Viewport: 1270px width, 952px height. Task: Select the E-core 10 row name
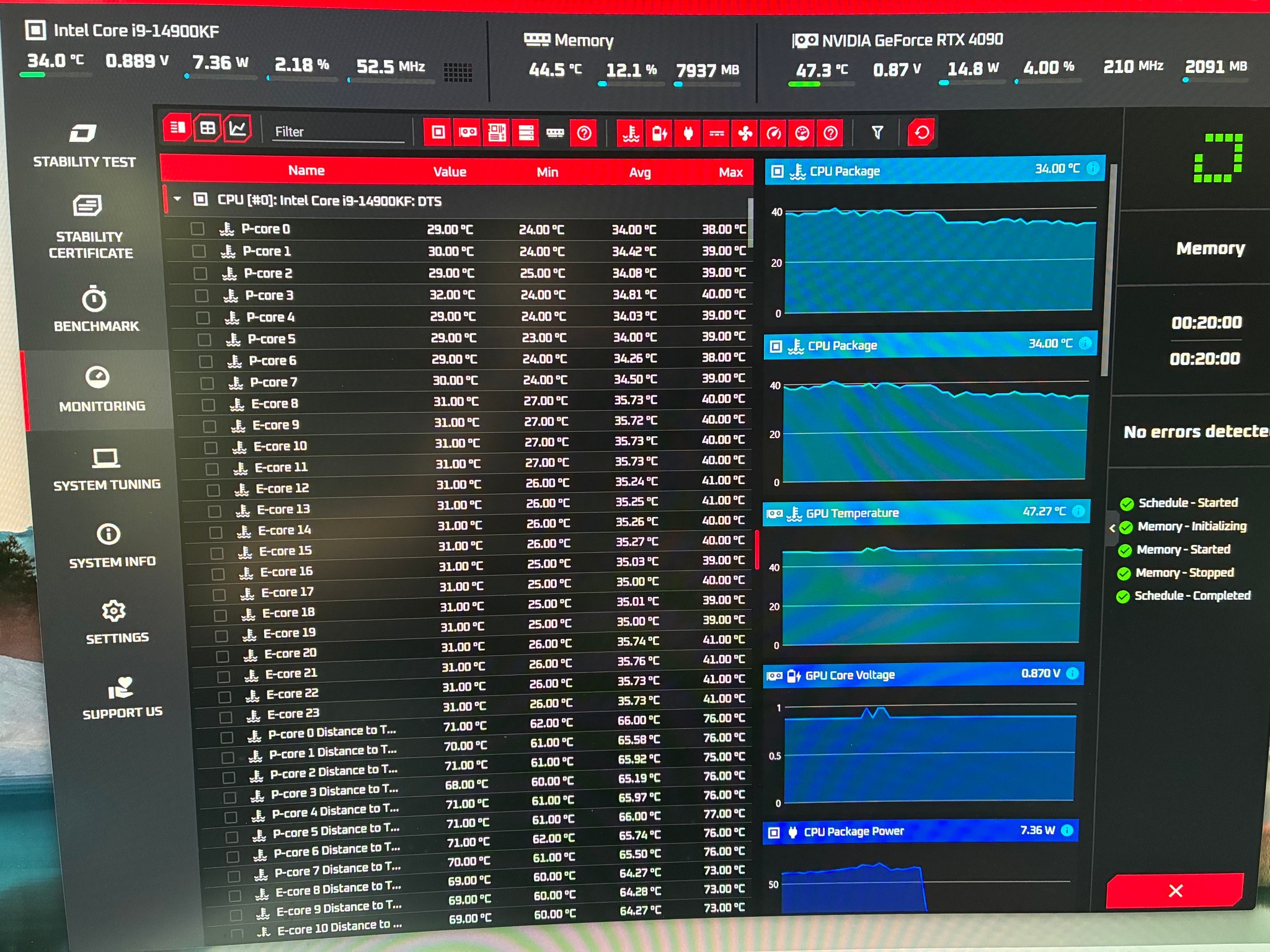280,446
